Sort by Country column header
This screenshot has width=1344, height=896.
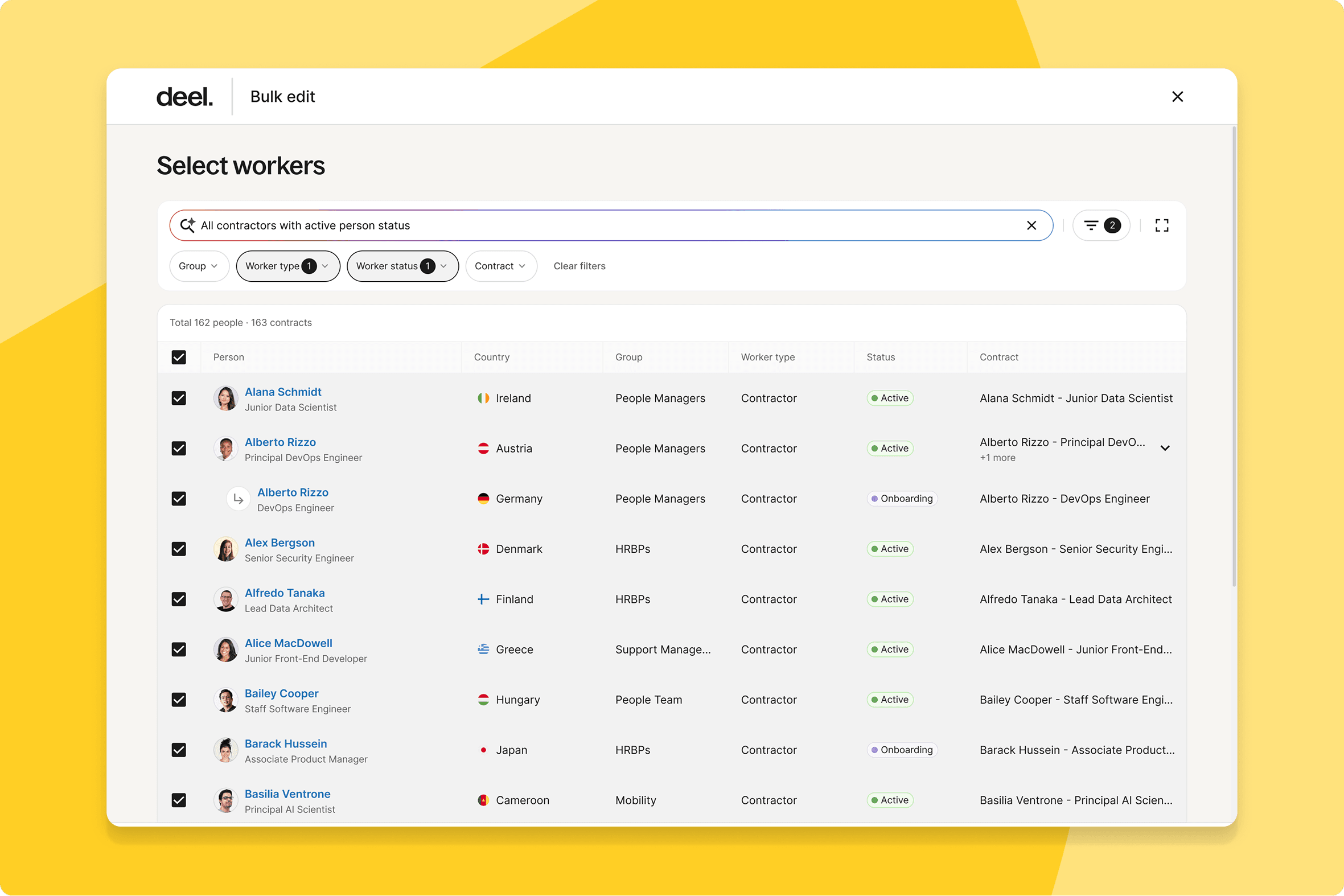491,357
